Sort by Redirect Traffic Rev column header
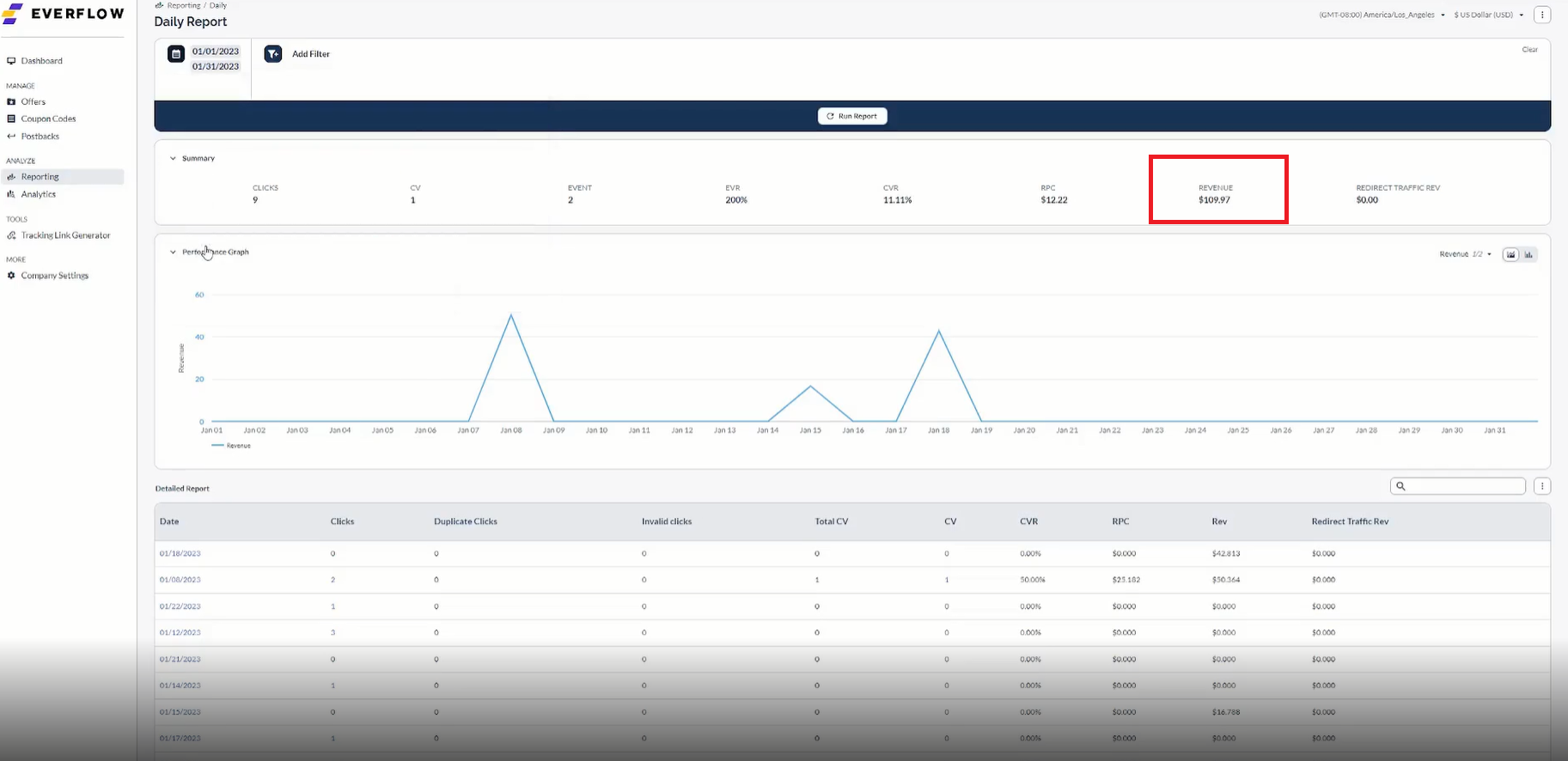The height and width of the screenshot is (761, 1568). coord(1350,521)
